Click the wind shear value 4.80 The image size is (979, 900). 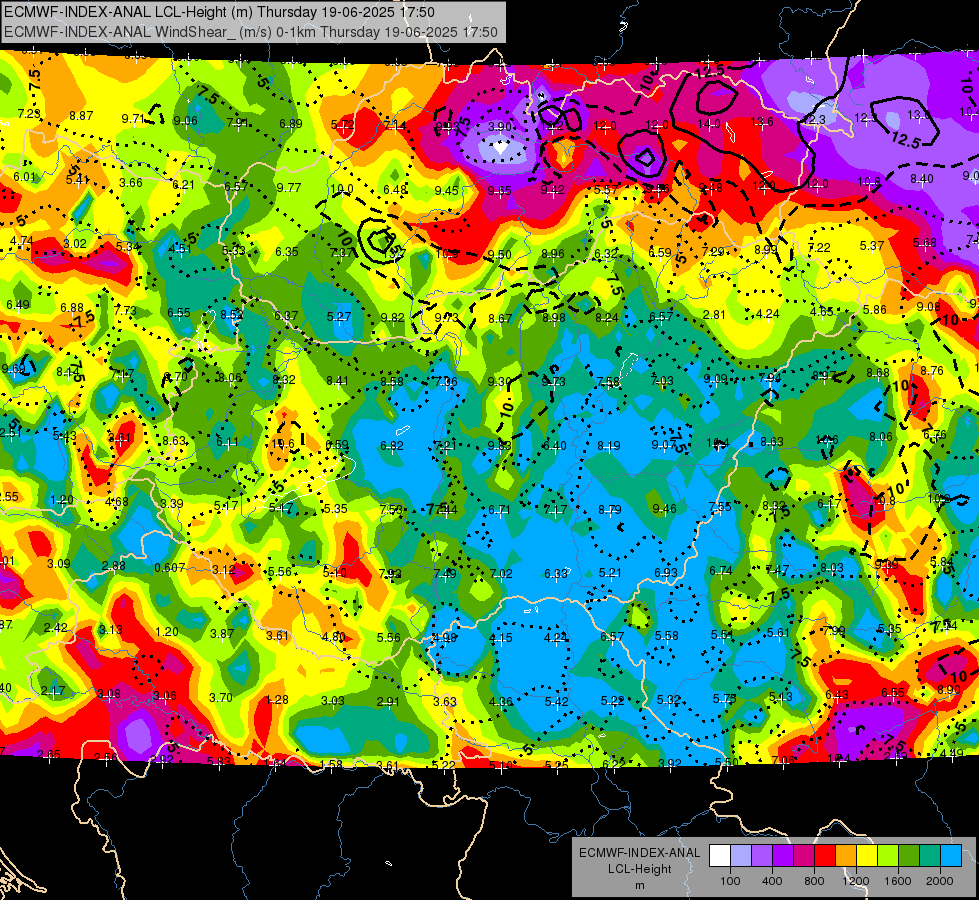tap(333, 636)
